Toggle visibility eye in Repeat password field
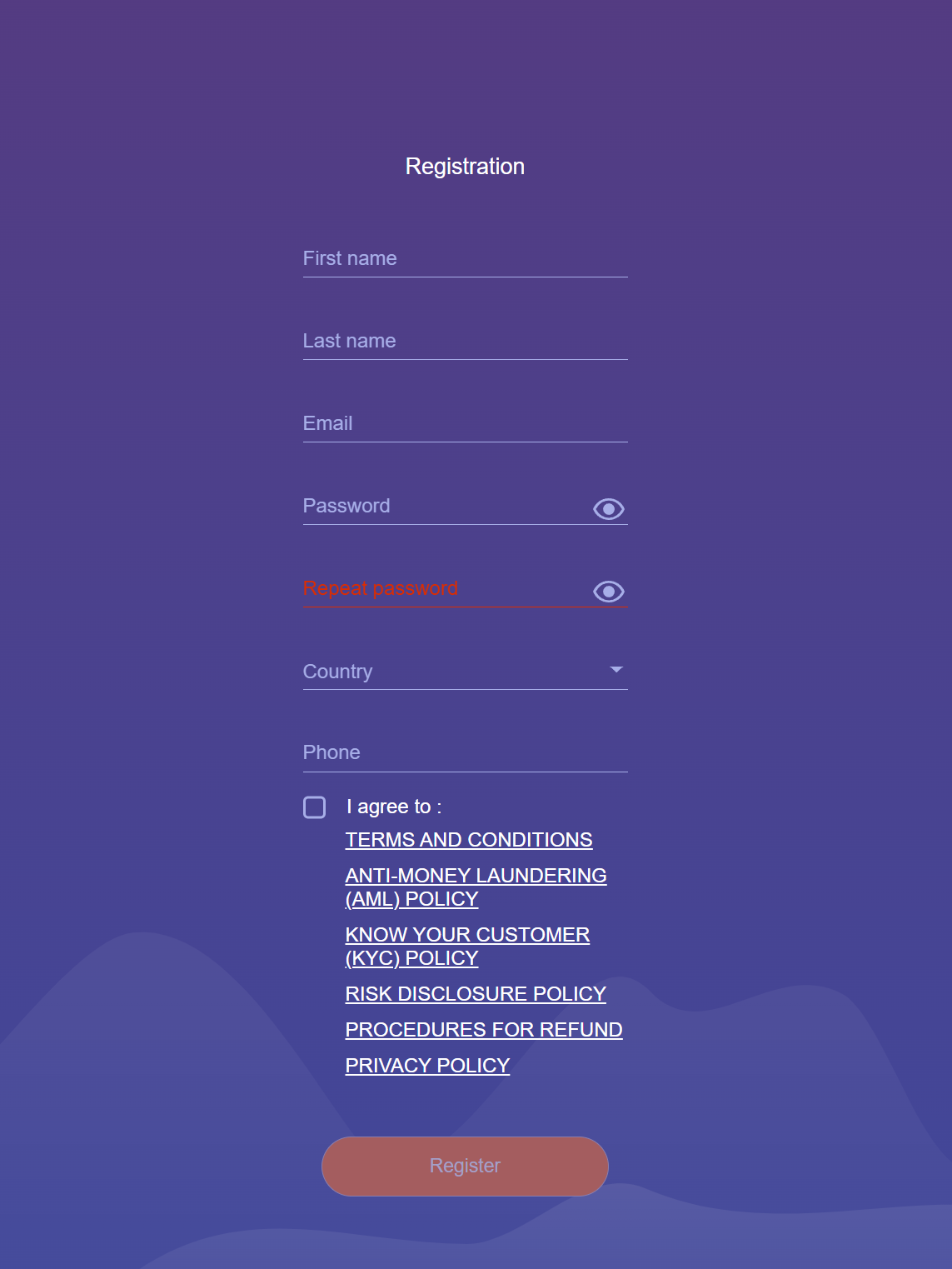The height and width of the screenshot is (1269, 952). tap(609, 591)
